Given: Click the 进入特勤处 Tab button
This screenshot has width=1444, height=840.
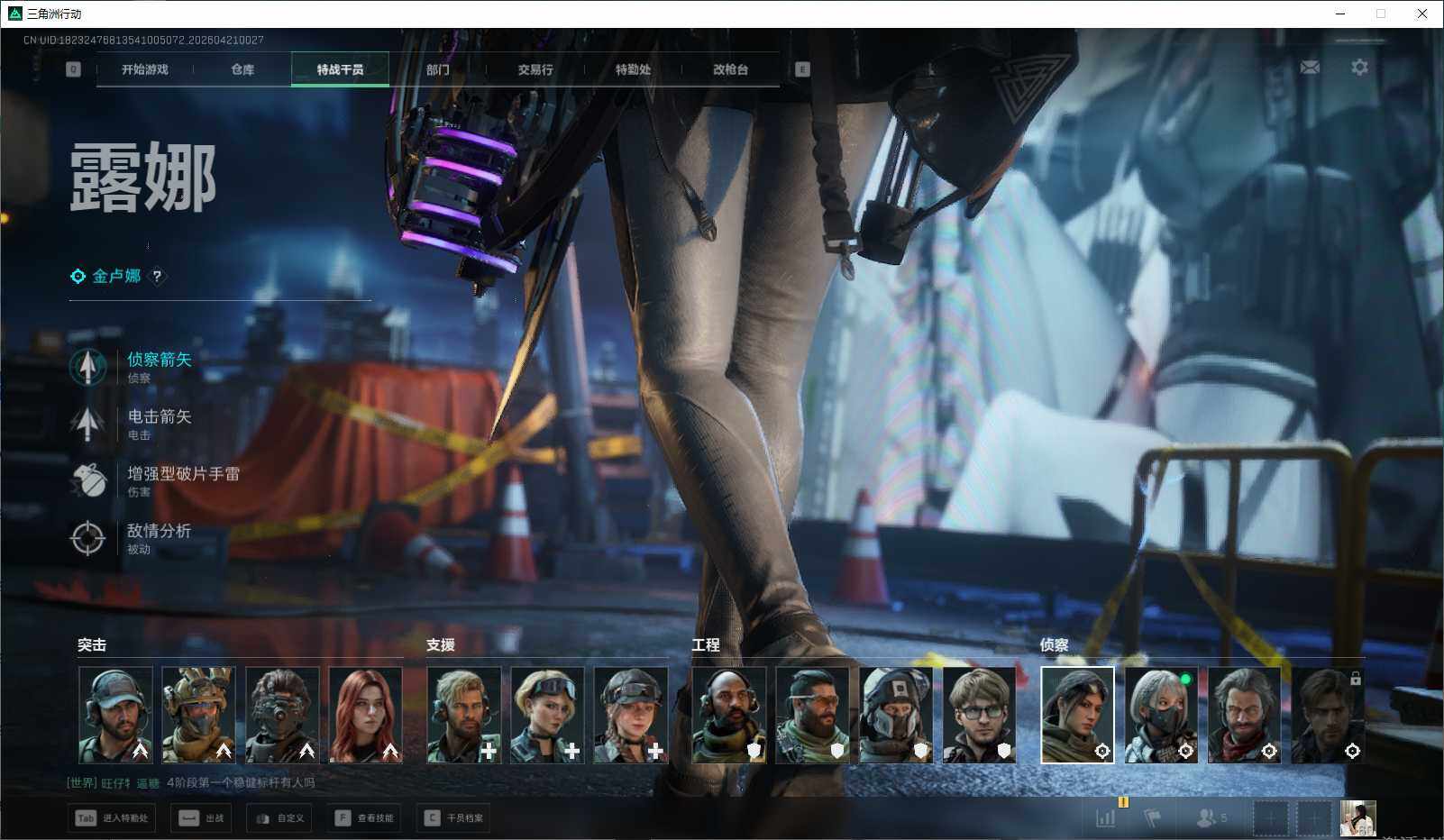Looking at the screenshot, I should pyautogui.click(x=112, y=818).
